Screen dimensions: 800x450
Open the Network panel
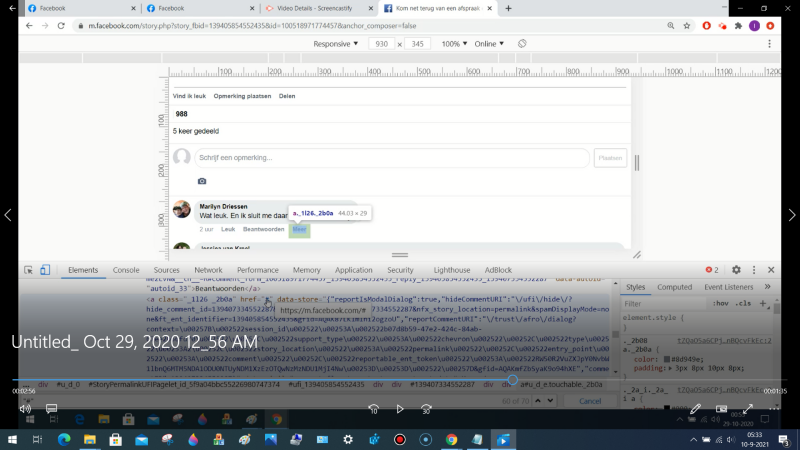point(208,270)
